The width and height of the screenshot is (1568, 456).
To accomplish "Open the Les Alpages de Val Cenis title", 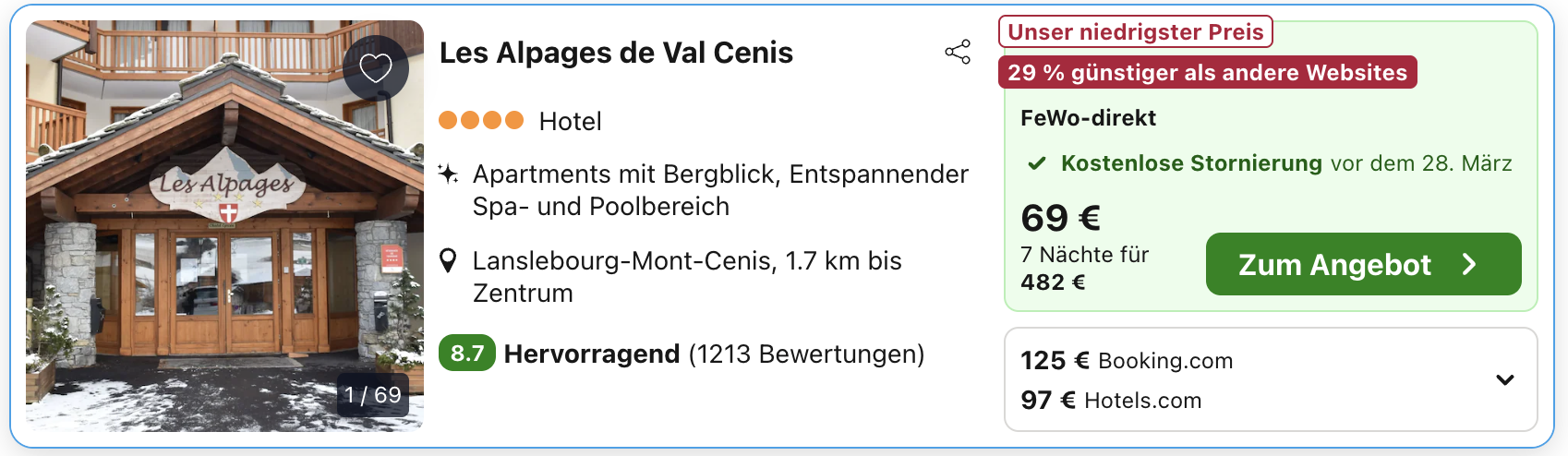I will (616, 53).
